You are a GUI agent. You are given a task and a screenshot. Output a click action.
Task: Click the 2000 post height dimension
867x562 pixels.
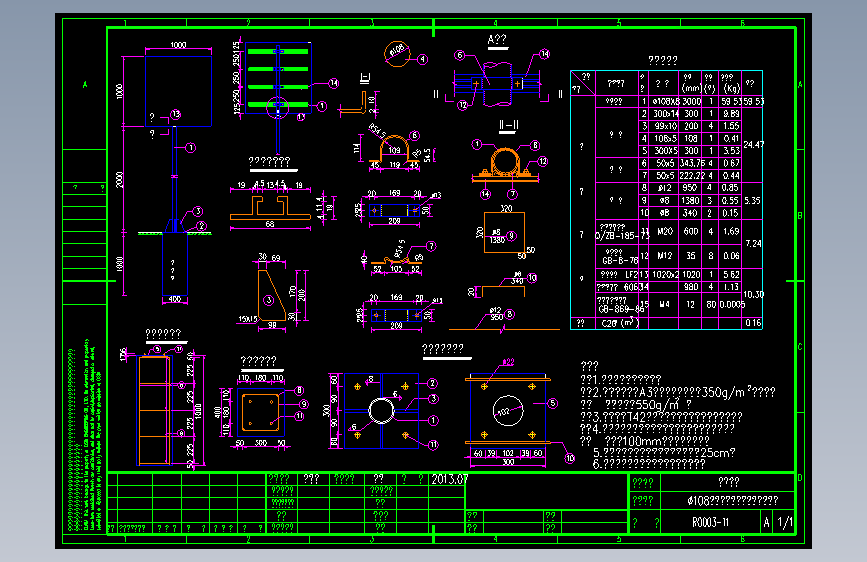pyautogui.click(x=119, y=180)
